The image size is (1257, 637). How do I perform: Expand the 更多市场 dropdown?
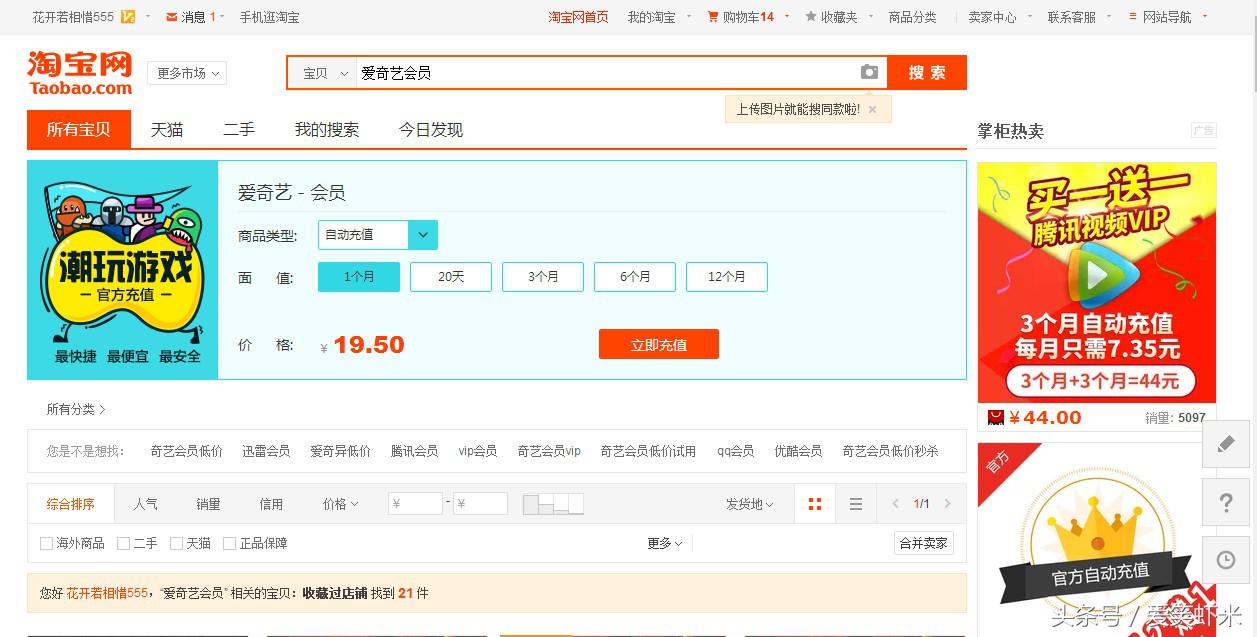[186, 72]
